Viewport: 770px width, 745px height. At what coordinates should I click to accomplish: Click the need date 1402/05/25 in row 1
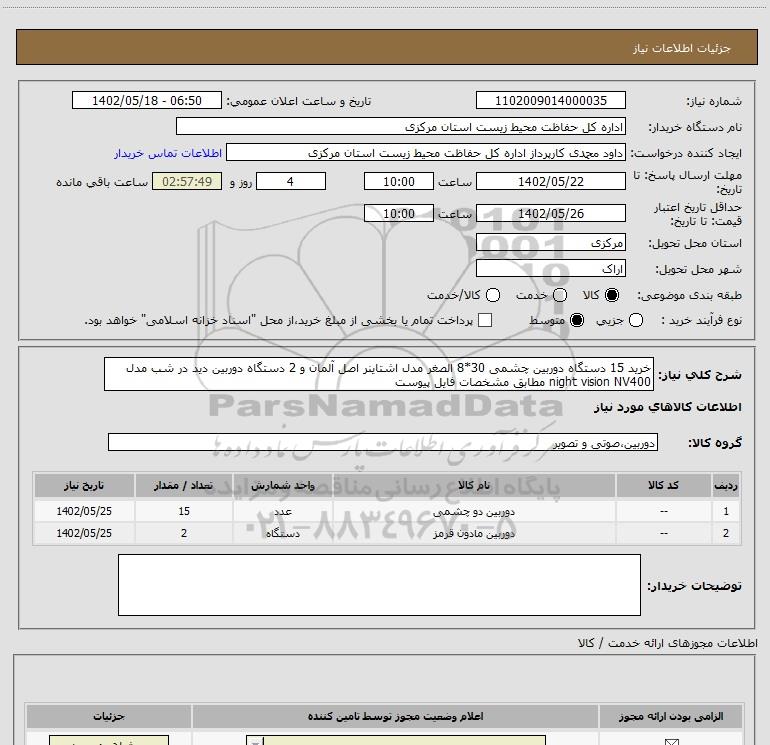pyautogui.click(x=84, y=511)
